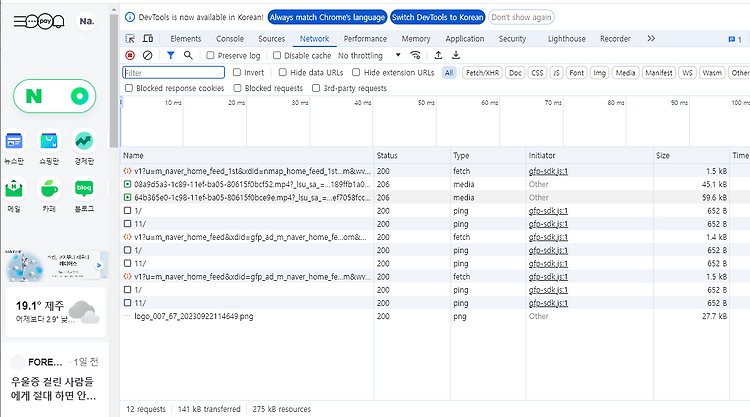
Task: Filter by Fetch/XHR type
Action: (x=483, y=73)
